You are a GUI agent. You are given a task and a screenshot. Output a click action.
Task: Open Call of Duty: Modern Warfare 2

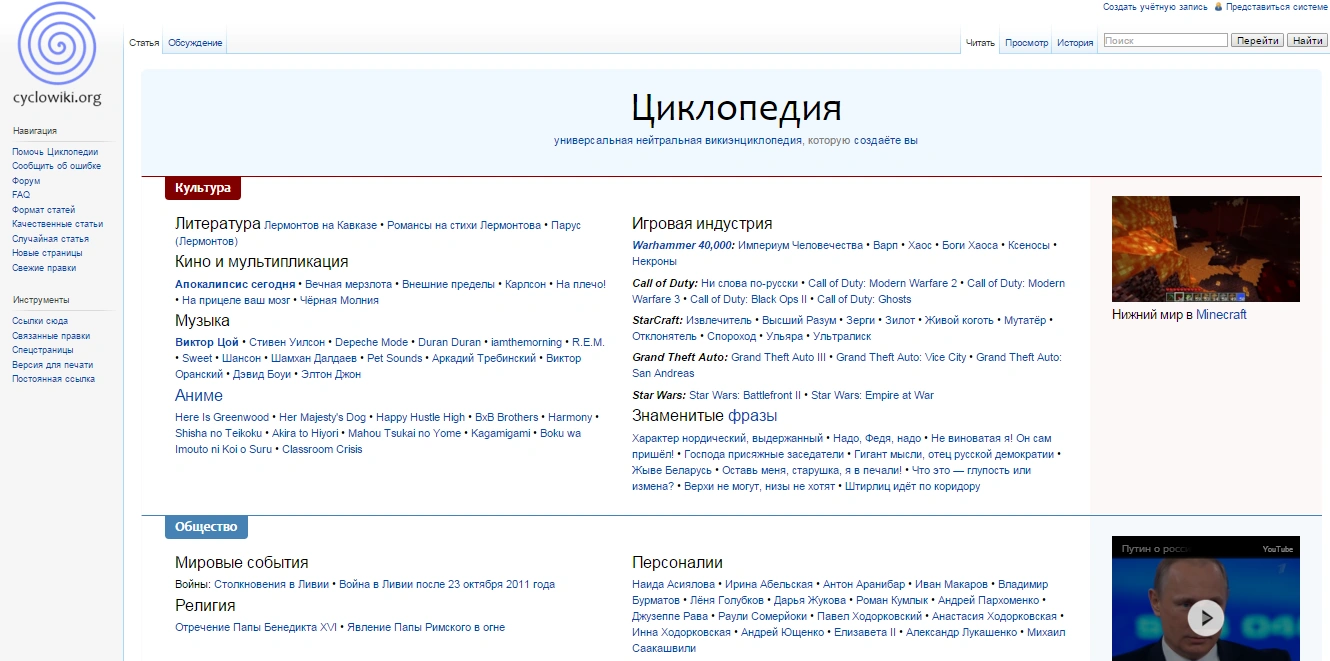tap(882, 284)
